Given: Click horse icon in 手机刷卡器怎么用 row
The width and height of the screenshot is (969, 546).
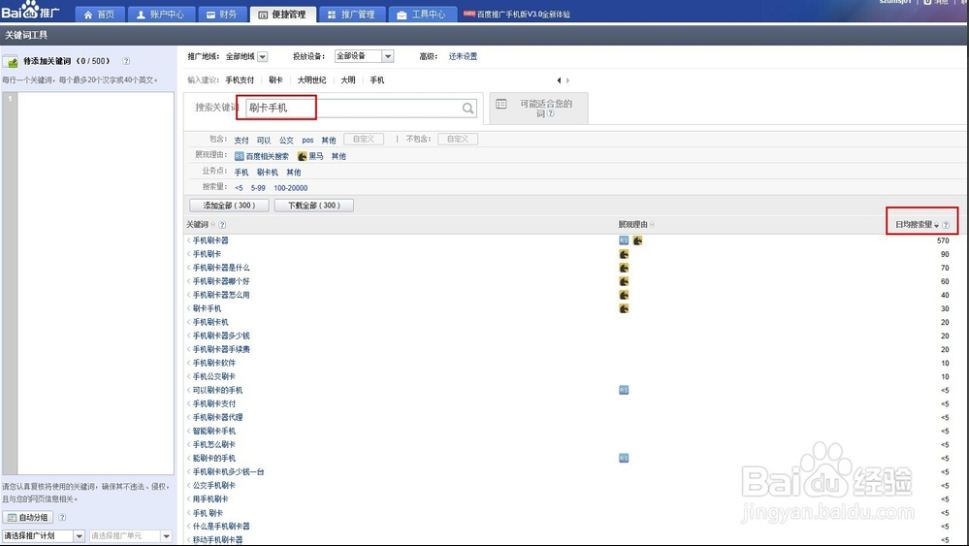Looking at the screenshot, I should [624, 295].
